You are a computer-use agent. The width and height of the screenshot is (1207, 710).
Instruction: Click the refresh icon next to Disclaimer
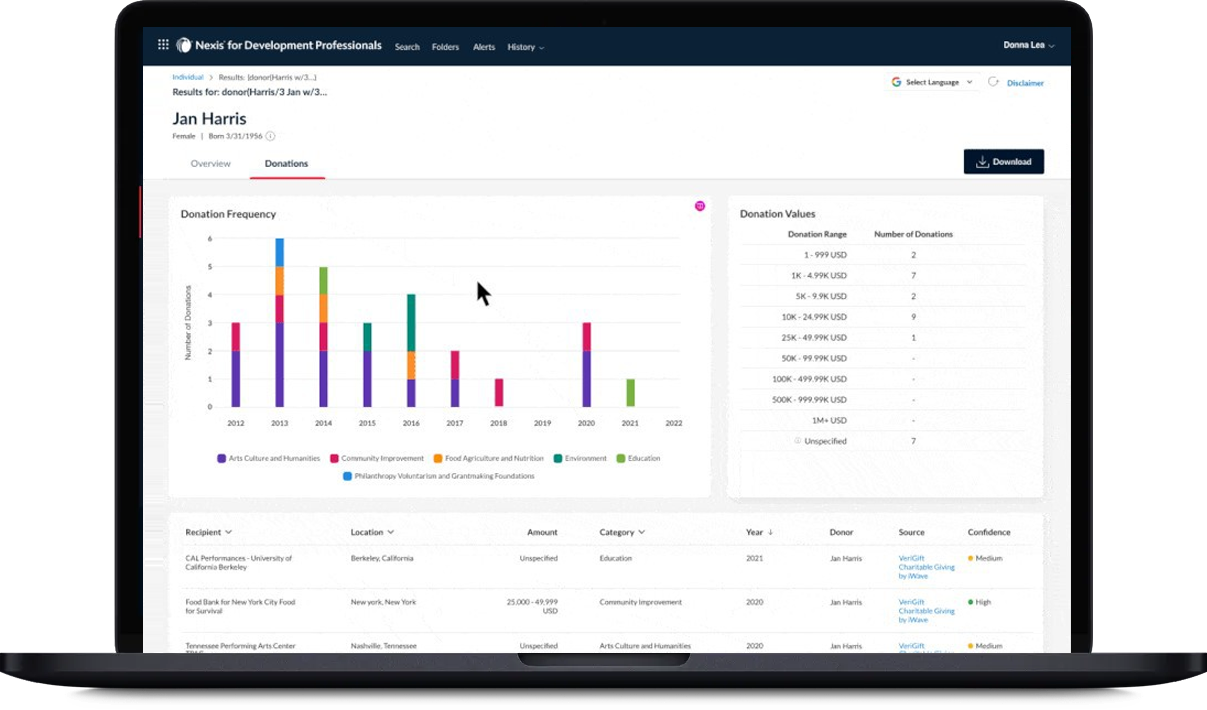click(x=993, y=82)
